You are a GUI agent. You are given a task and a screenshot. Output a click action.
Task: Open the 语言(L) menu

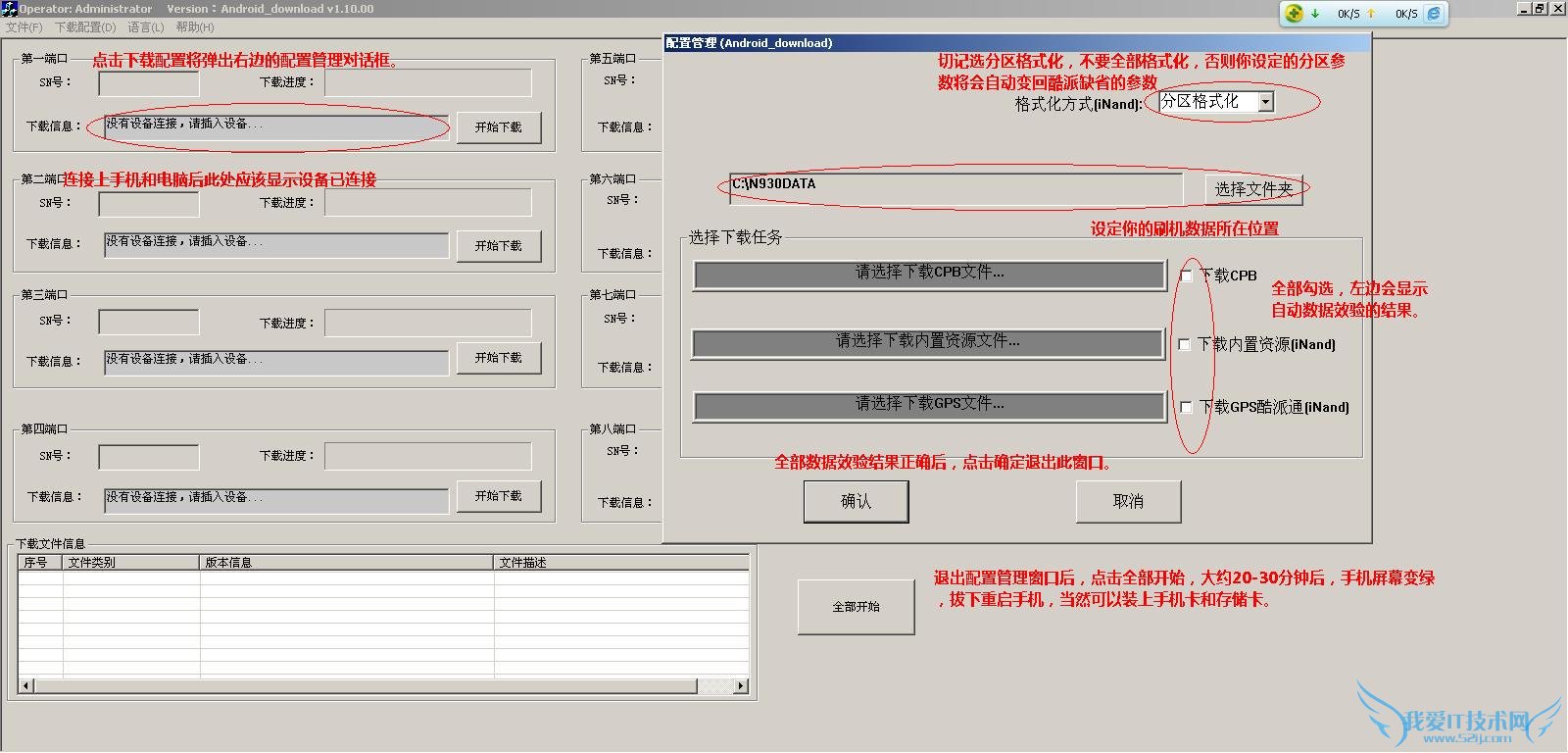[146, 27]
